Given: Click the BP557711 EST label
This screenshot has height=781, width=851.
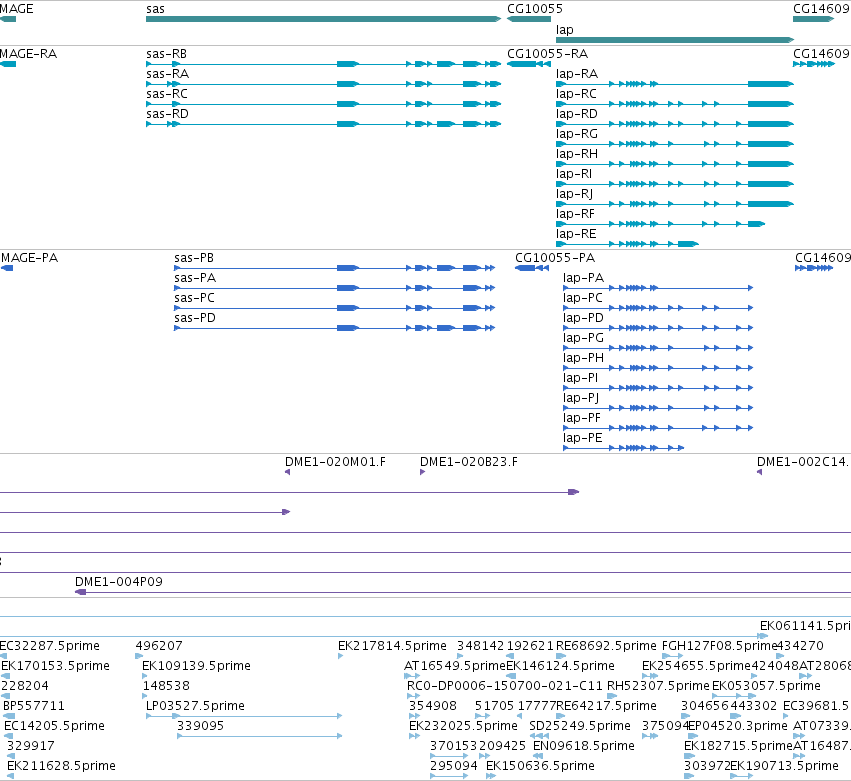Looking at the screenshot, I should (34, 706).
